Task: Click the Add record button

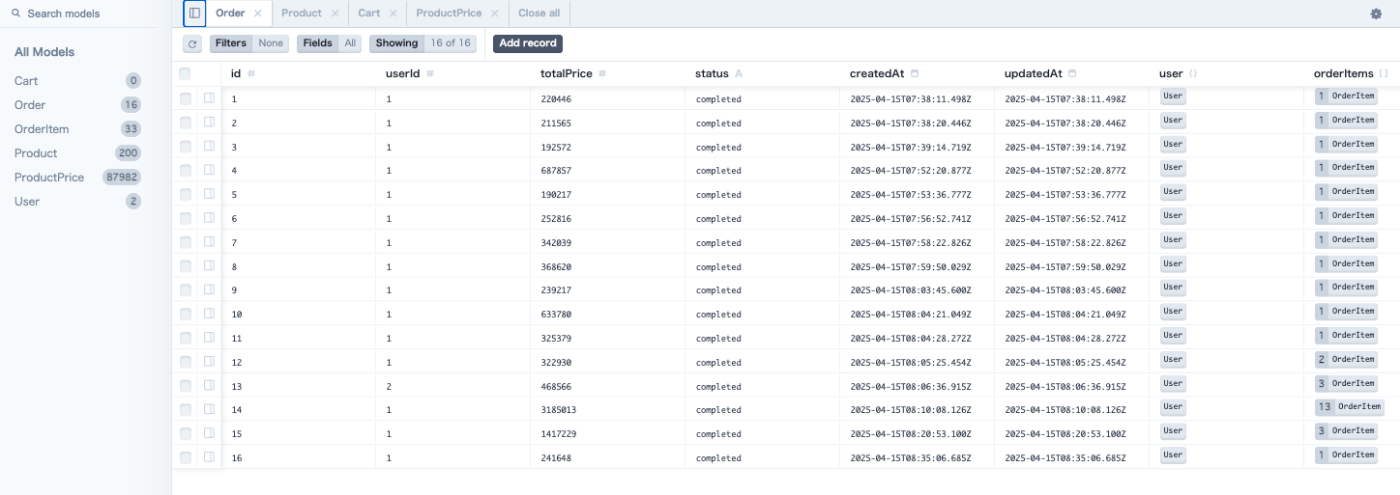Action: (528, 44)
